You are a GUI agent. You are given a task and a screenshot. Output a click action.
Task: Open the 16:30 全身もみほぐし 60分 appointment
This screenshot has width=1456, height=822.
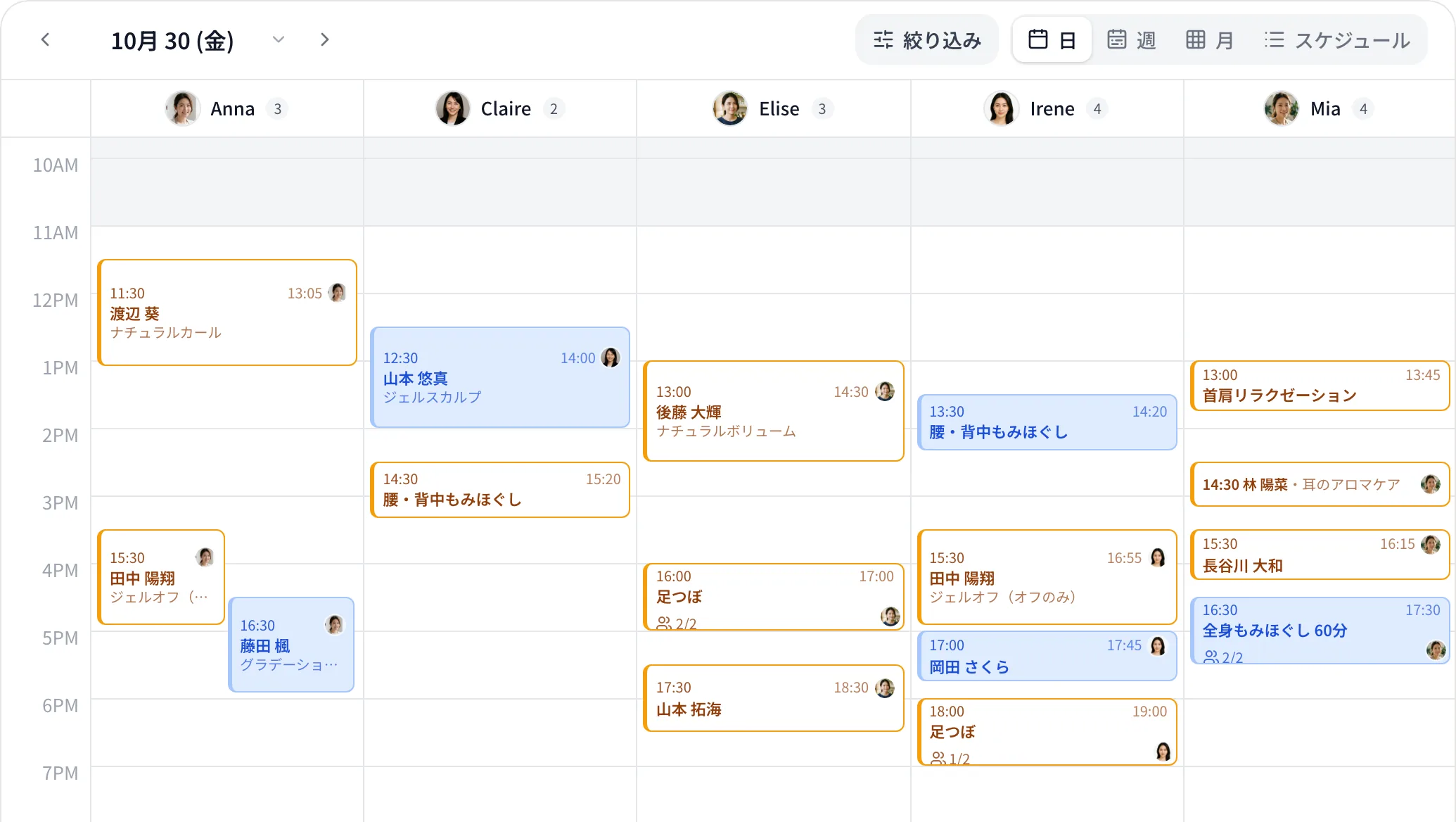click(1320, 631)
